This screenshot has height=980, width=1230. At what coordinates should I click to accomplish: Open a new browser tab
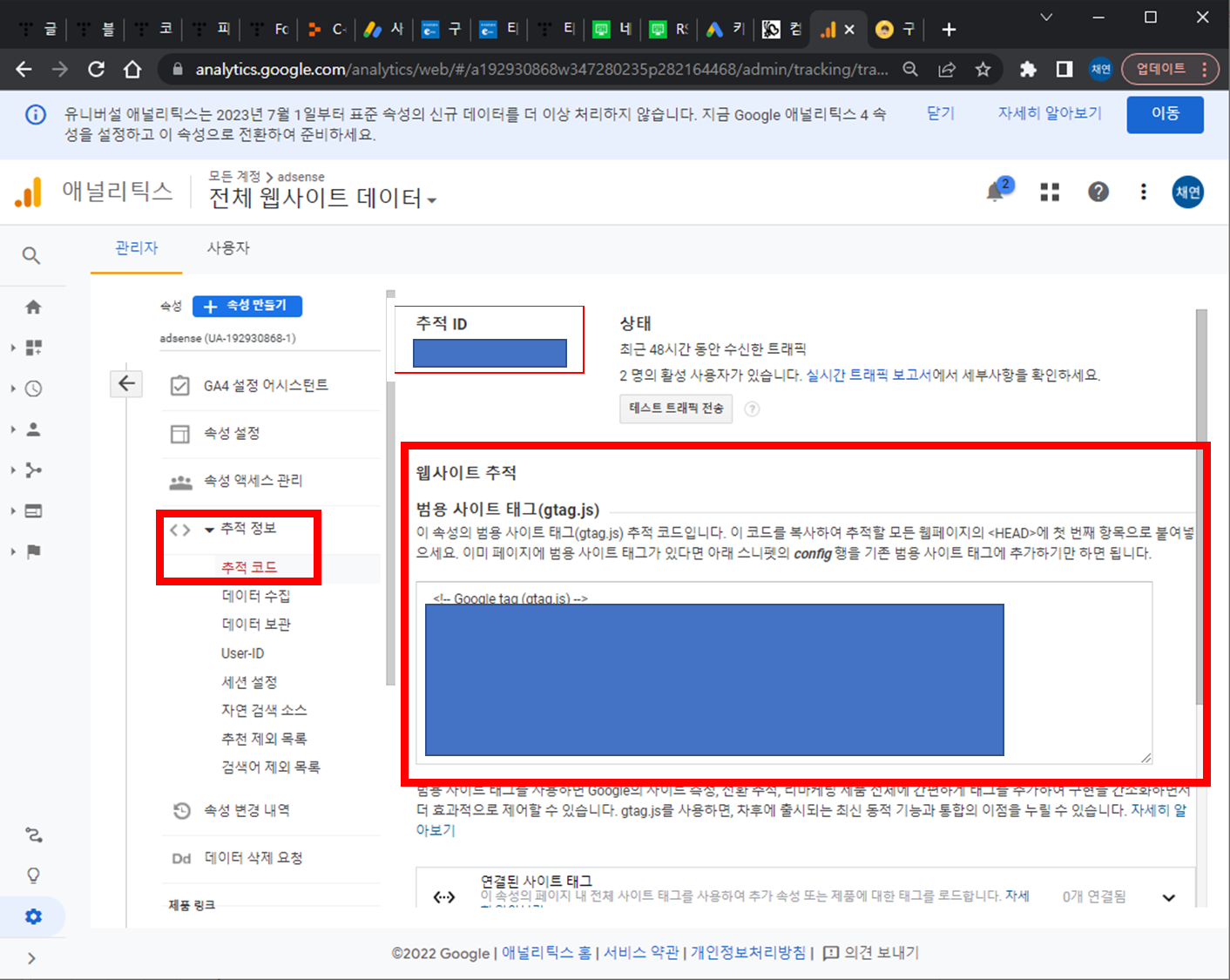(949, 30)
